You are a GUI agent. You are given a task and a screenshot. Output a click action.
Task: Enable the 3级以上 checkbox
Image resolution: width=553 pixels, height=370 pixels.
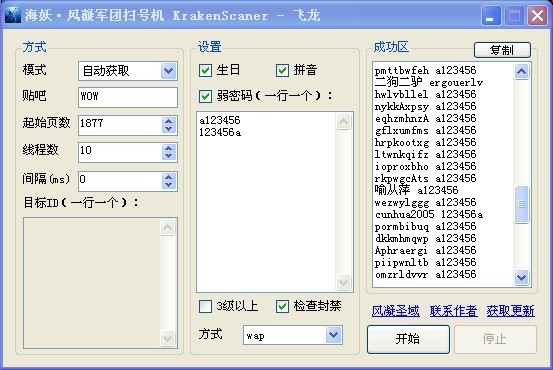tap(205, 306)
